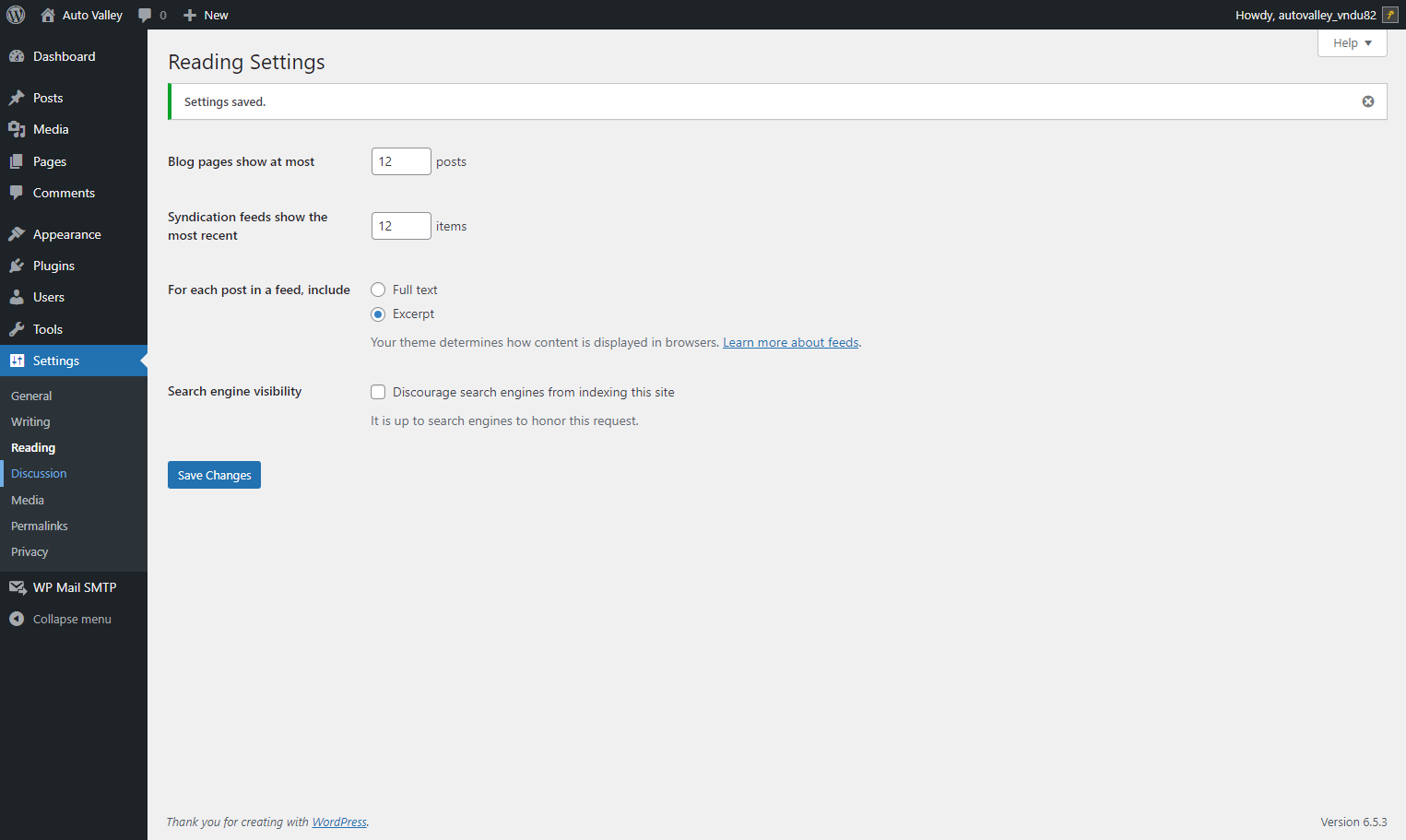Click New in the admin bar
The width and height of the screenshot is (1406, 840).
[x=216, y=15]
